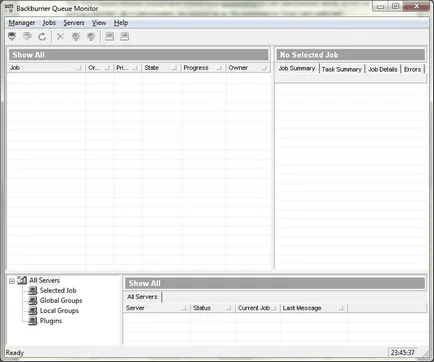This screenshot has width=434, height=362.
Task: Collapse the All Servers tree node
Action: click(x=12, y=281)
